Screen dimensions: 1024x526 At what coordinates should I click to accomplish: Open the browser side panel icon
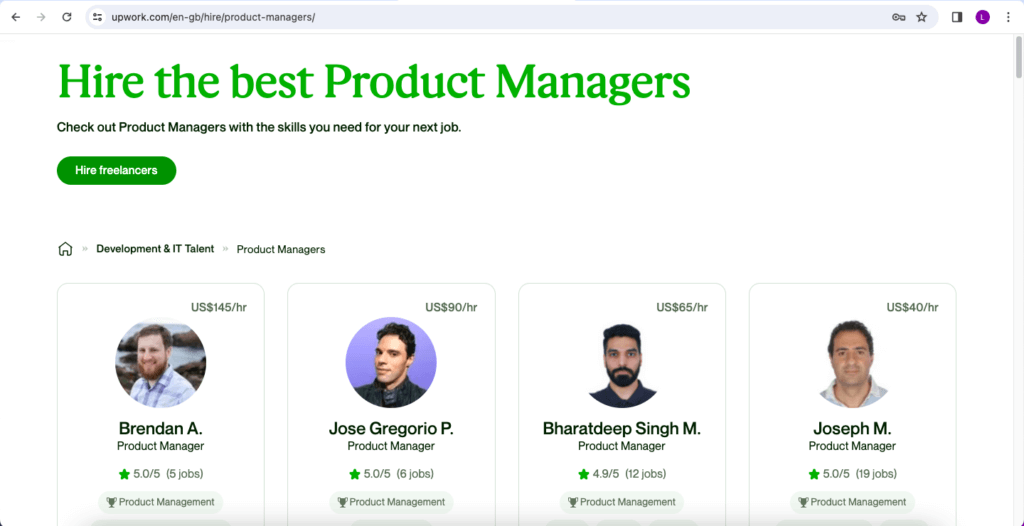pos(957,17)
